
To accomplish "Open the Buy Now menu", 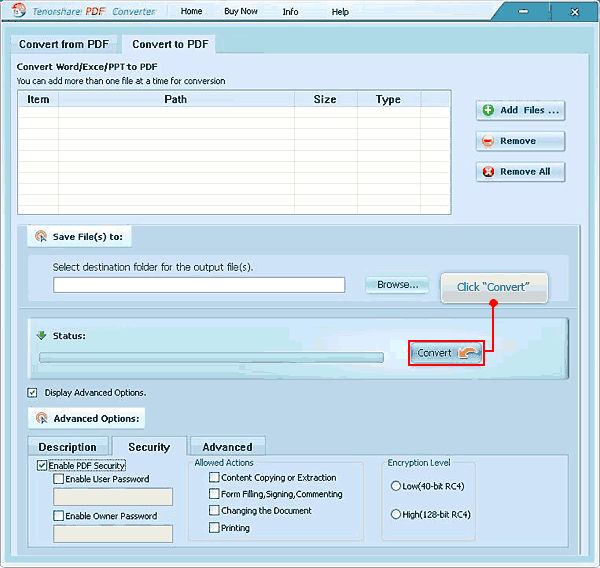I will [241, 11].
